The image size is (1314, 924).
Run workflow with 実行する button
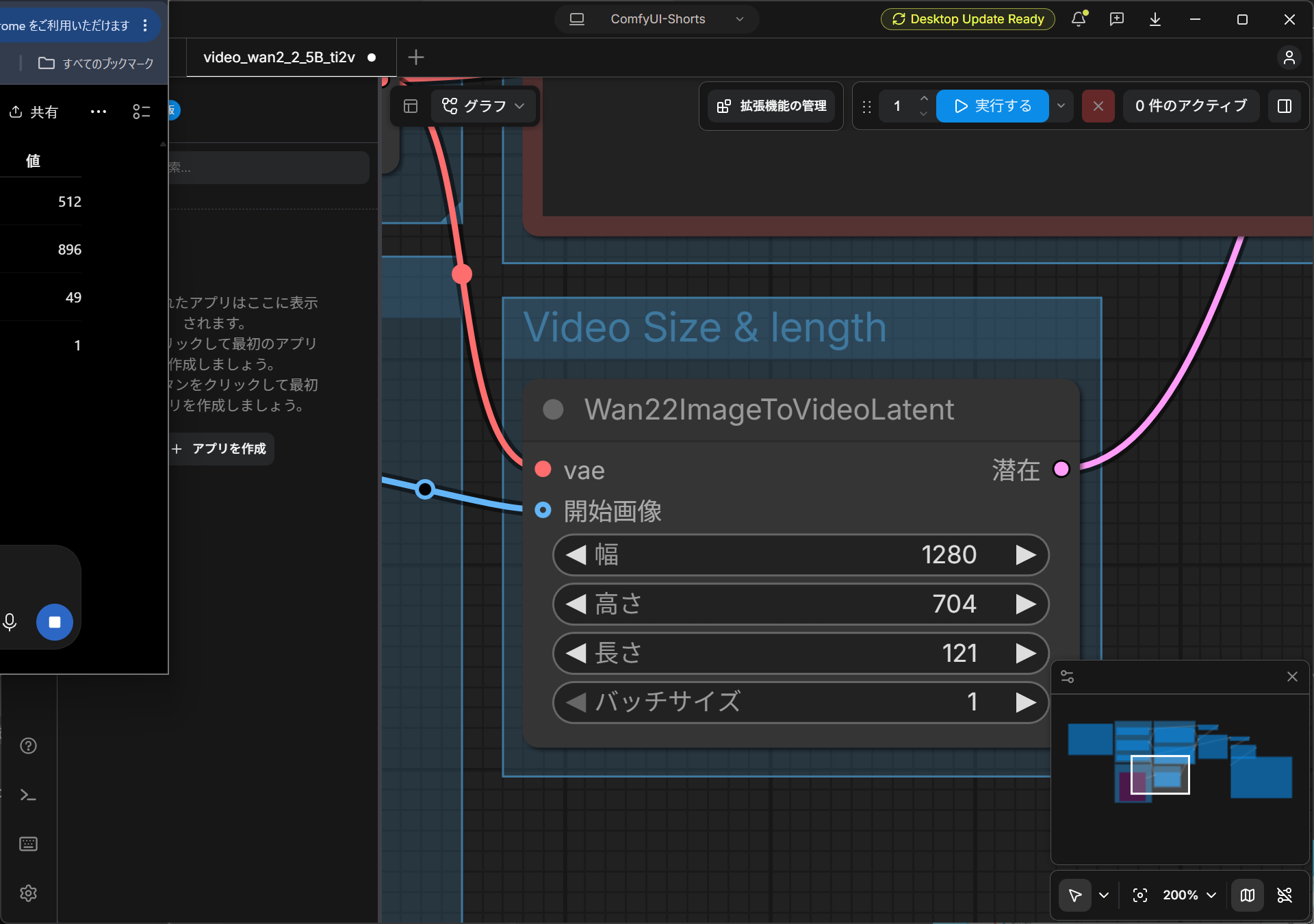pyautogui.click(x=992, y=106)
